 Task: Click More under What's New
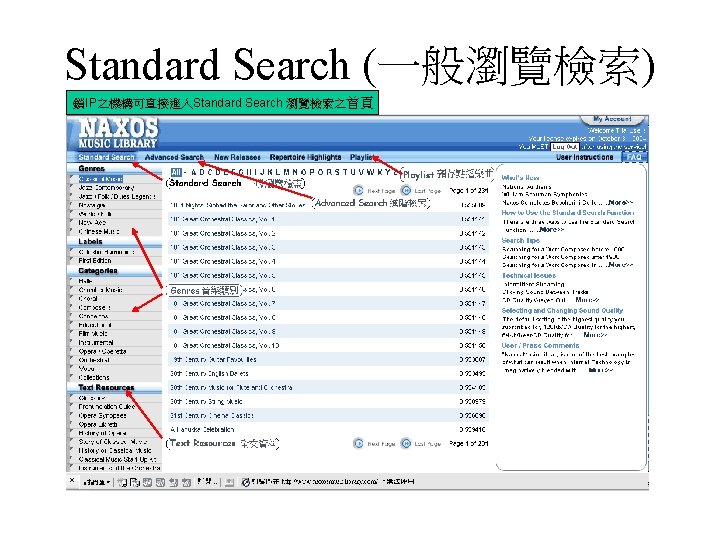[620, 202]
